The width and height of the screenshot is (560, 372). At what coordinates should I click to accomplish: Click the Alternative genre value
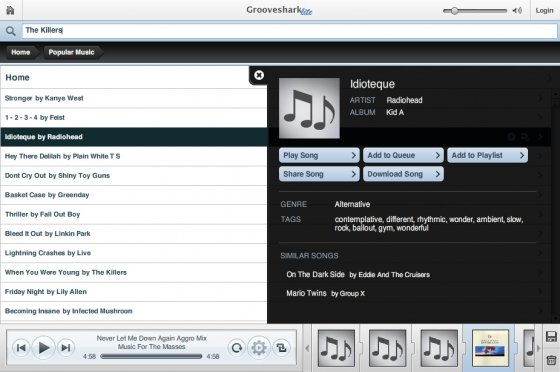click(x=352, y=204)
